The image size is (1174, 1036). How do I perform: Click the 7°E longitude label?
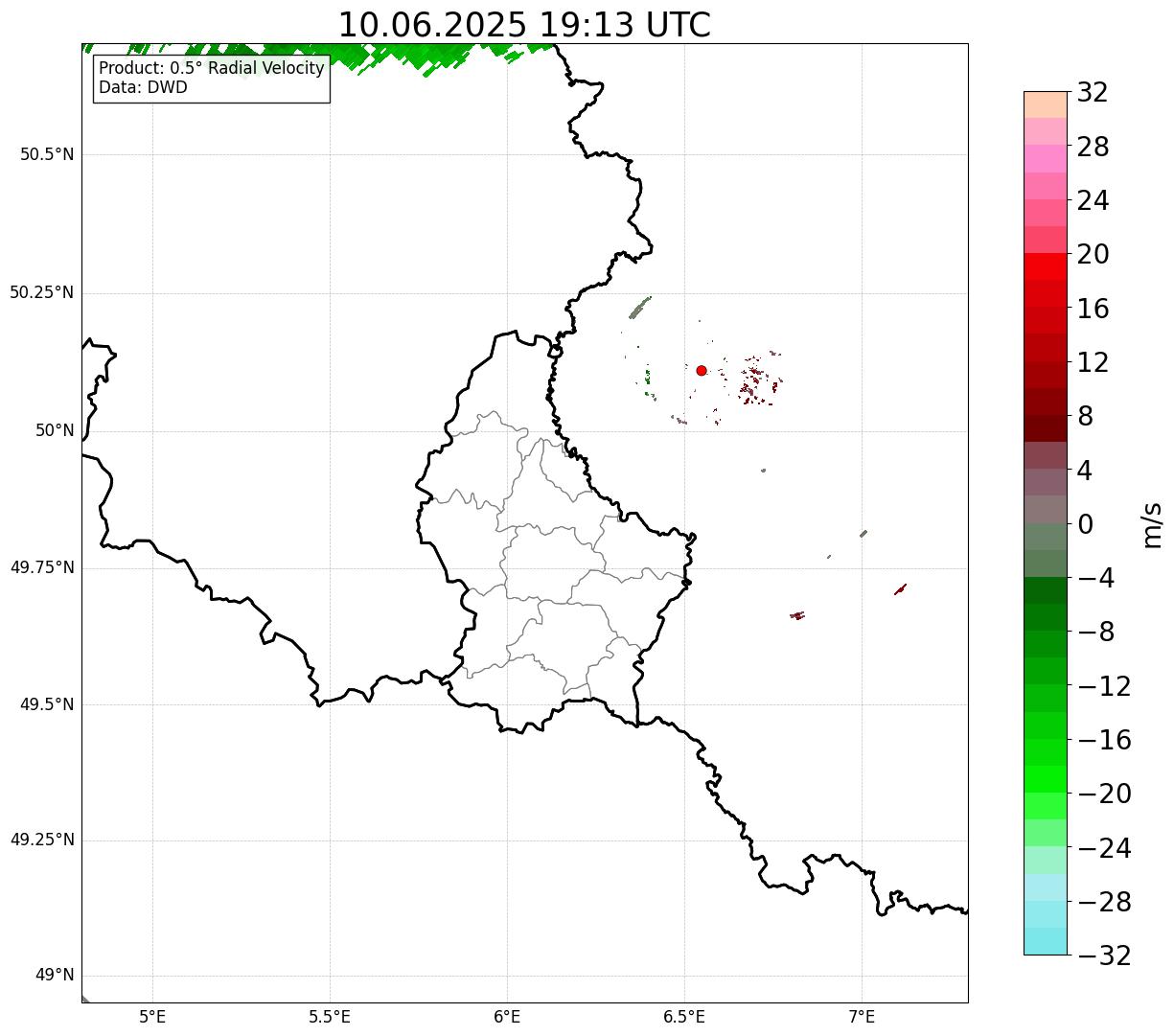862,1016
